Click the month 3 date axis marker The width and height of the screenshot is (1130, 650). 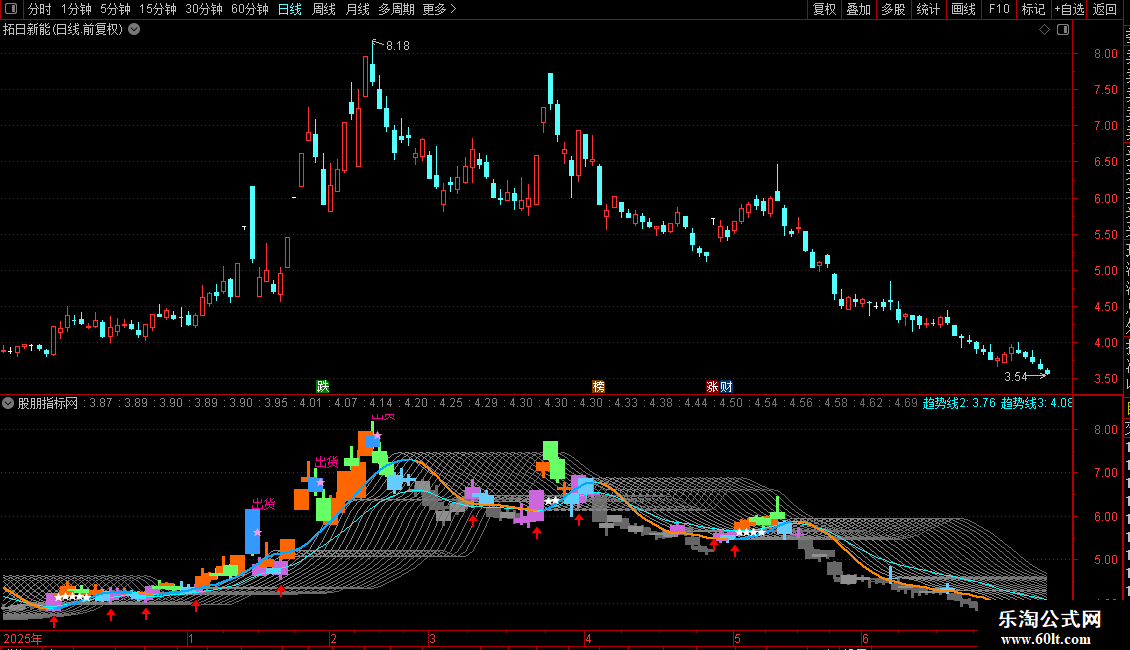[432, 638]
